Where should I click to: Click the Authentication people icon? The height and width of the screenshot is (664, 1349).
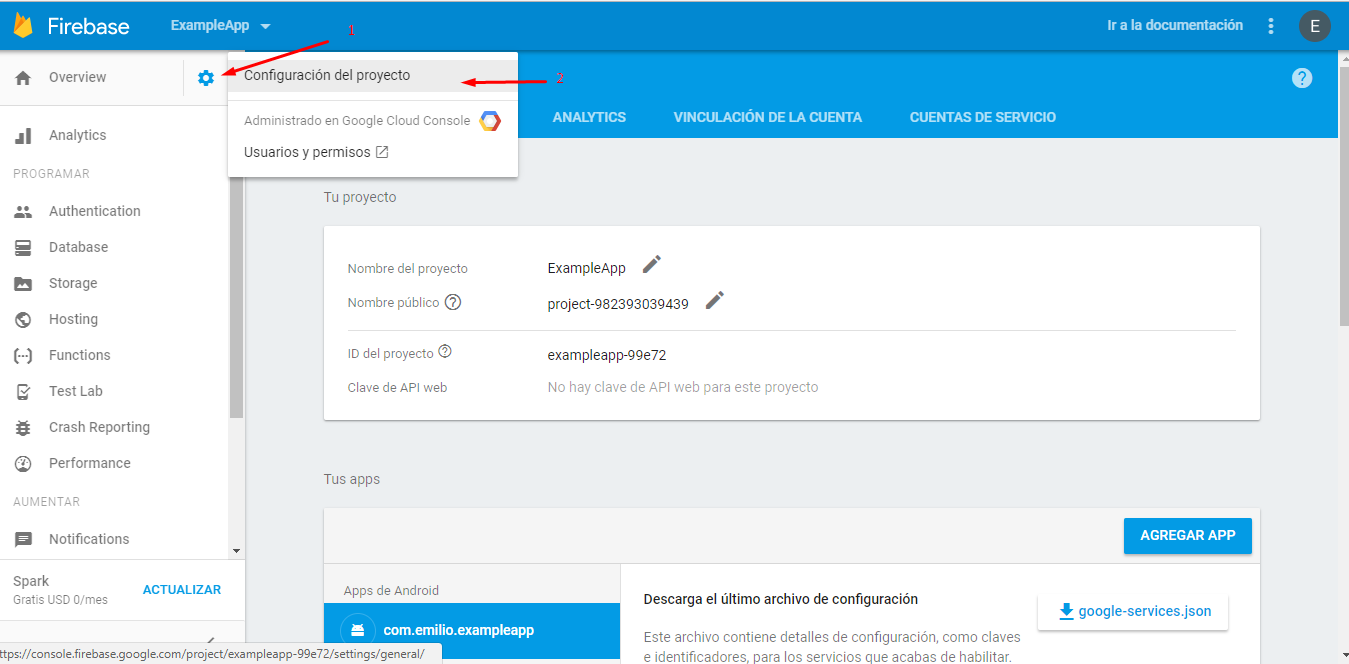[23, 211]
